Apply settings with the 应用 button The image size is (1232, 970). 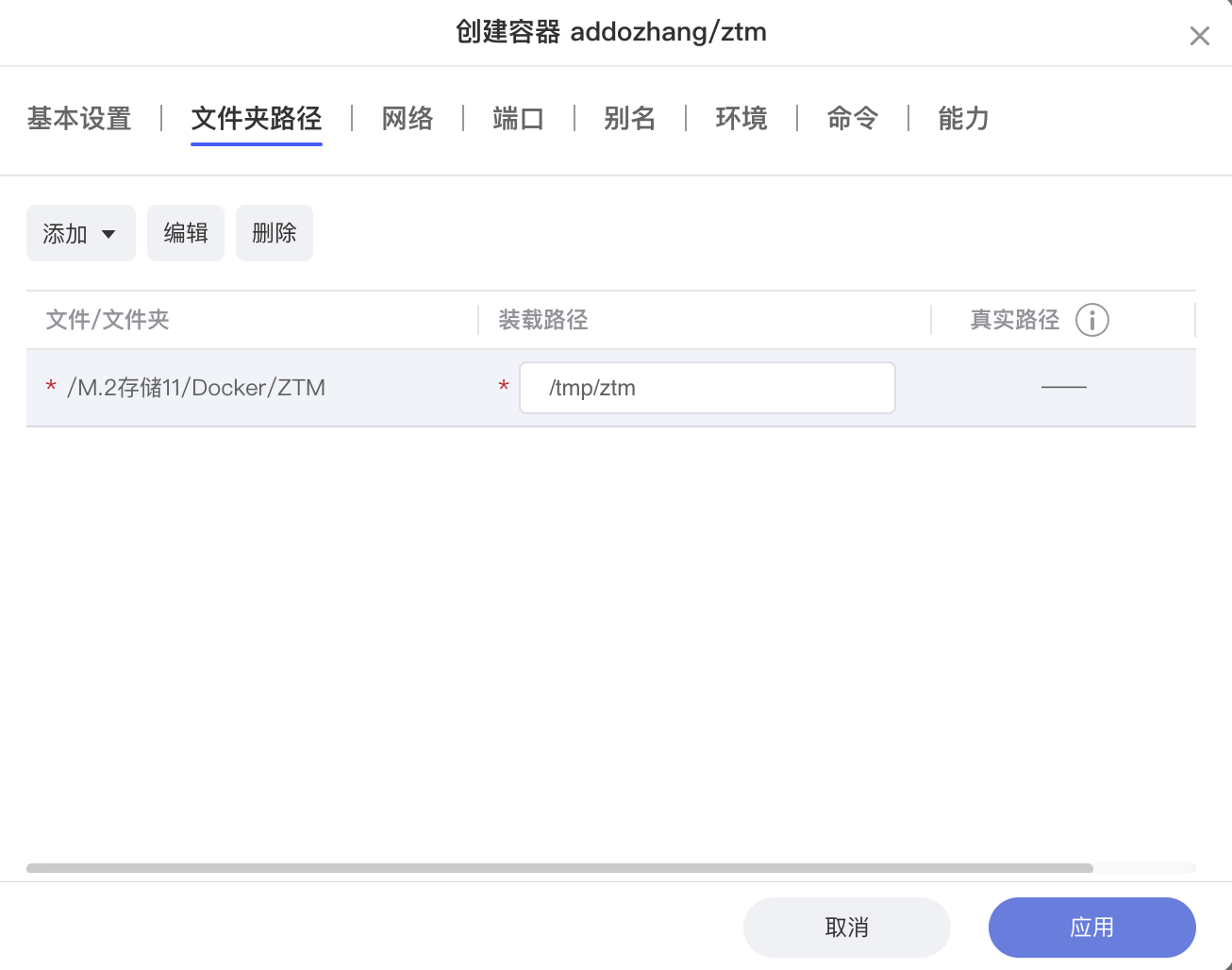(x=1091, y=928)
